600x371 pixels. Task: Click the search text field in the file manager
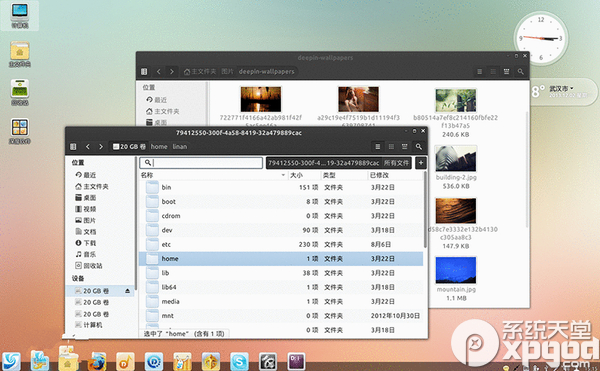pyautogui.click(x=201, y=163)
